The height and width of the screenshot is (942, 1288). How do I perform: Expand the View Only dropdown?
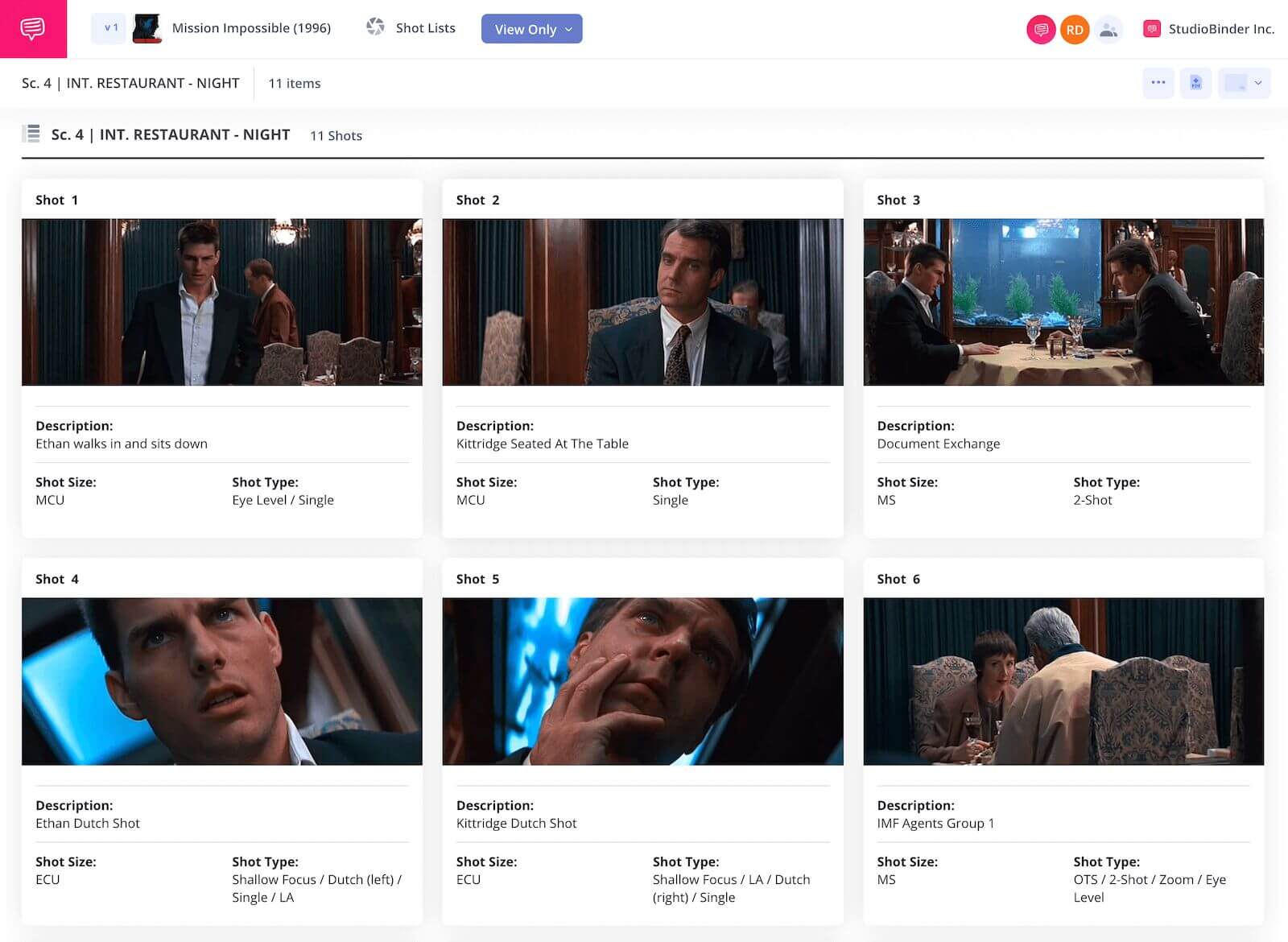coord(531,29)
